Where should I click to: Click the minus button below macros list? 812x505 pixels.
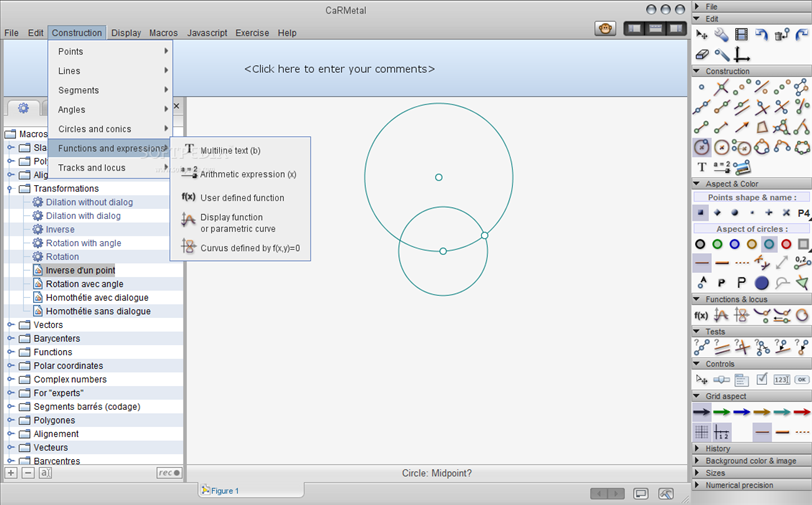tap(28, 472)
